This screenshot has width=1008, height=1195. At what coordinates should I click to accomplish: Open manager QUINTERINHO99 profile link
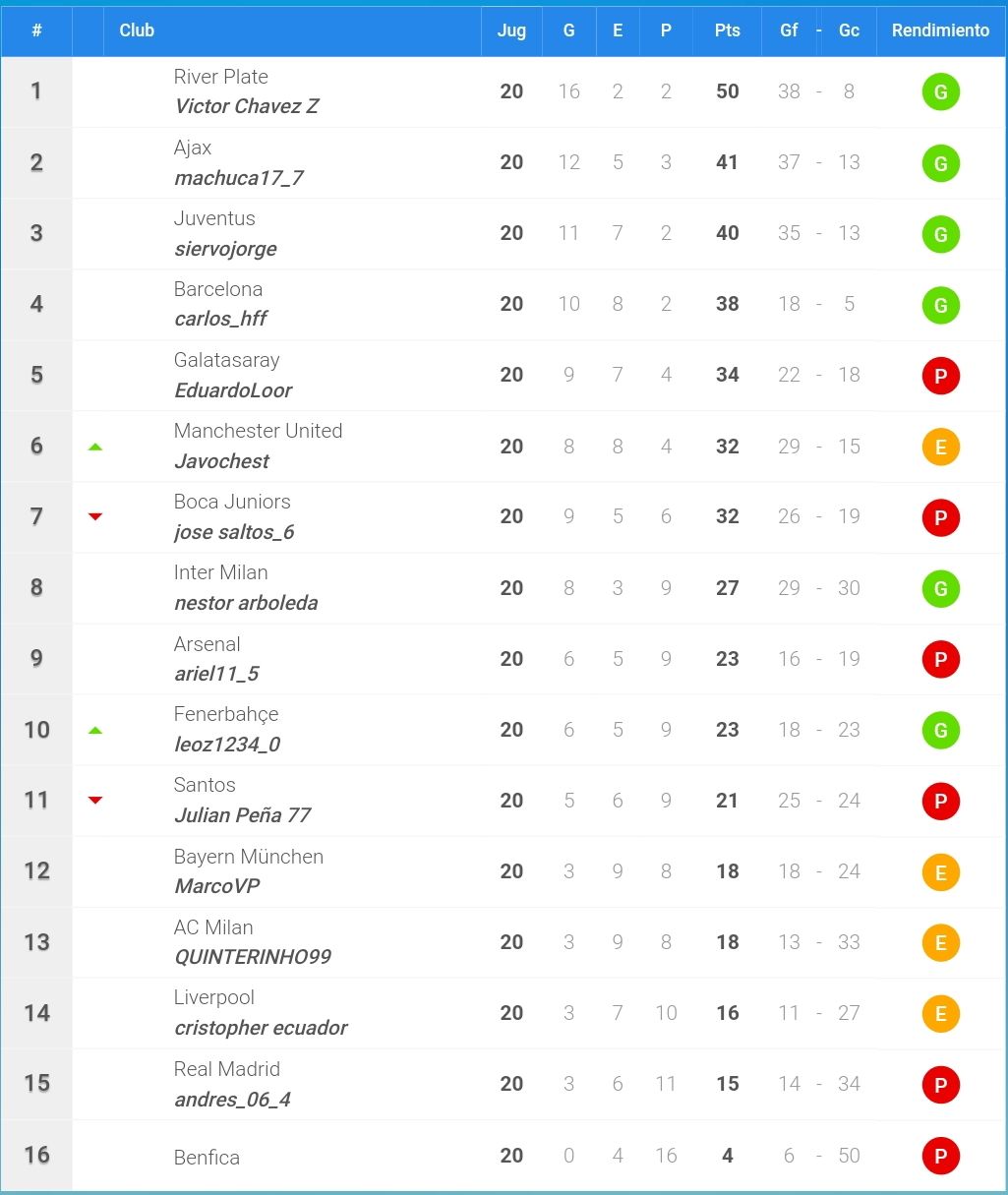coord(253,957)
